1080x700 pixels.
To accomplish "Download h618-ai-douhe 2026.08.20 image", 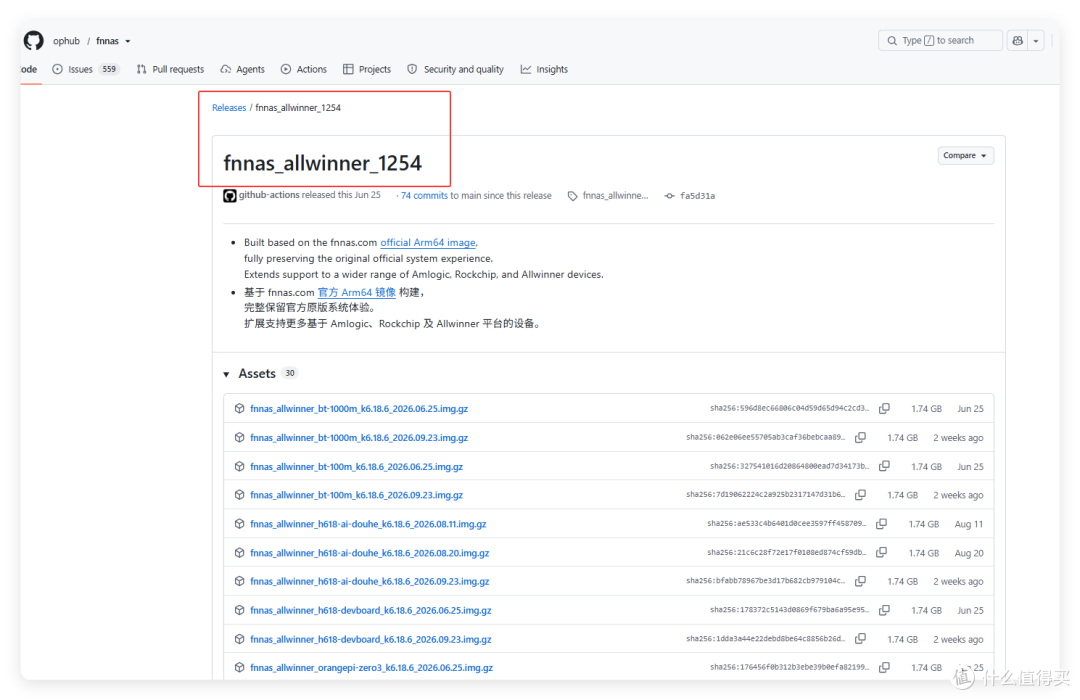I will (369, 553).
